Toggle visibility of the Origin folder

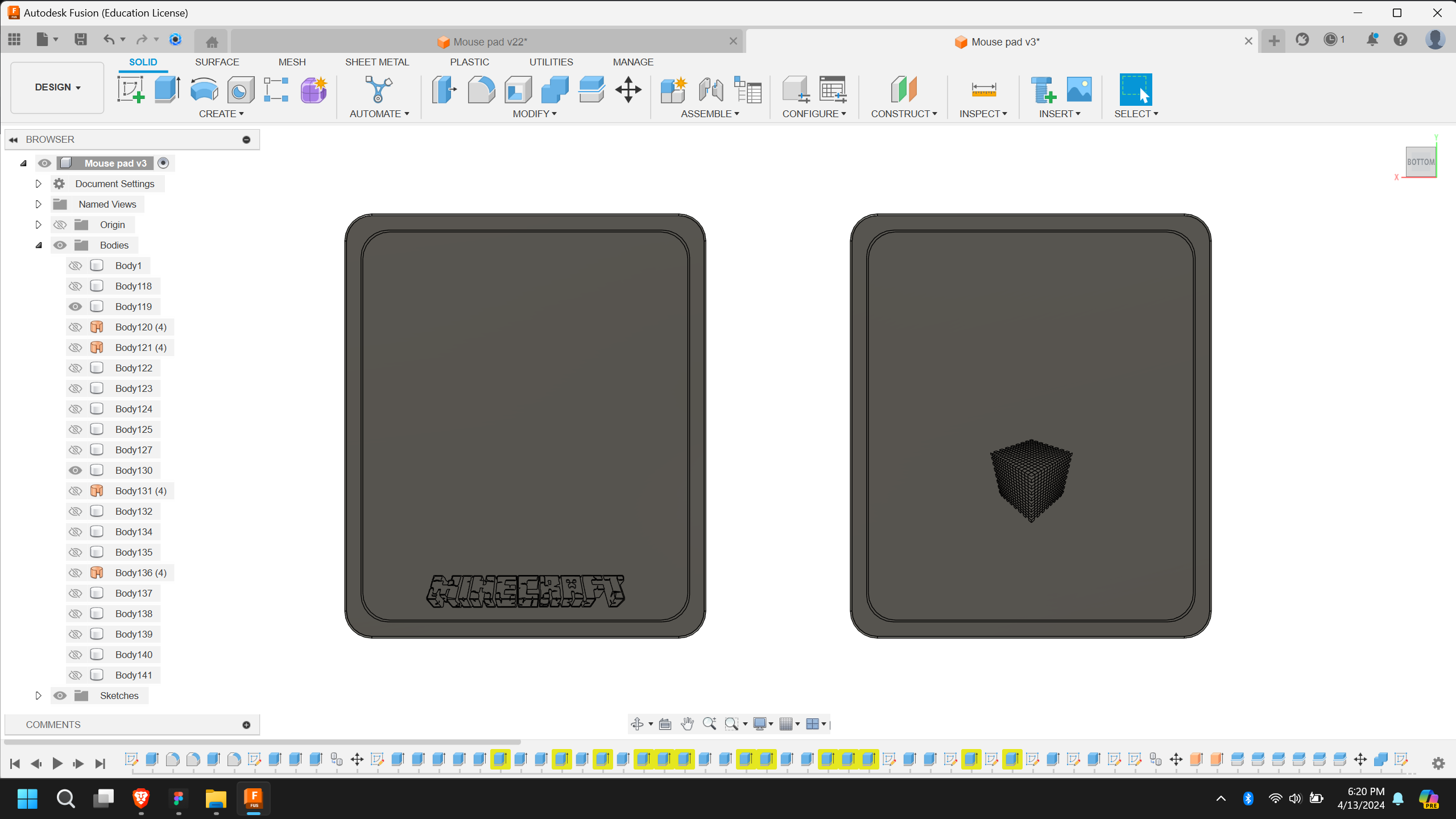60,225
